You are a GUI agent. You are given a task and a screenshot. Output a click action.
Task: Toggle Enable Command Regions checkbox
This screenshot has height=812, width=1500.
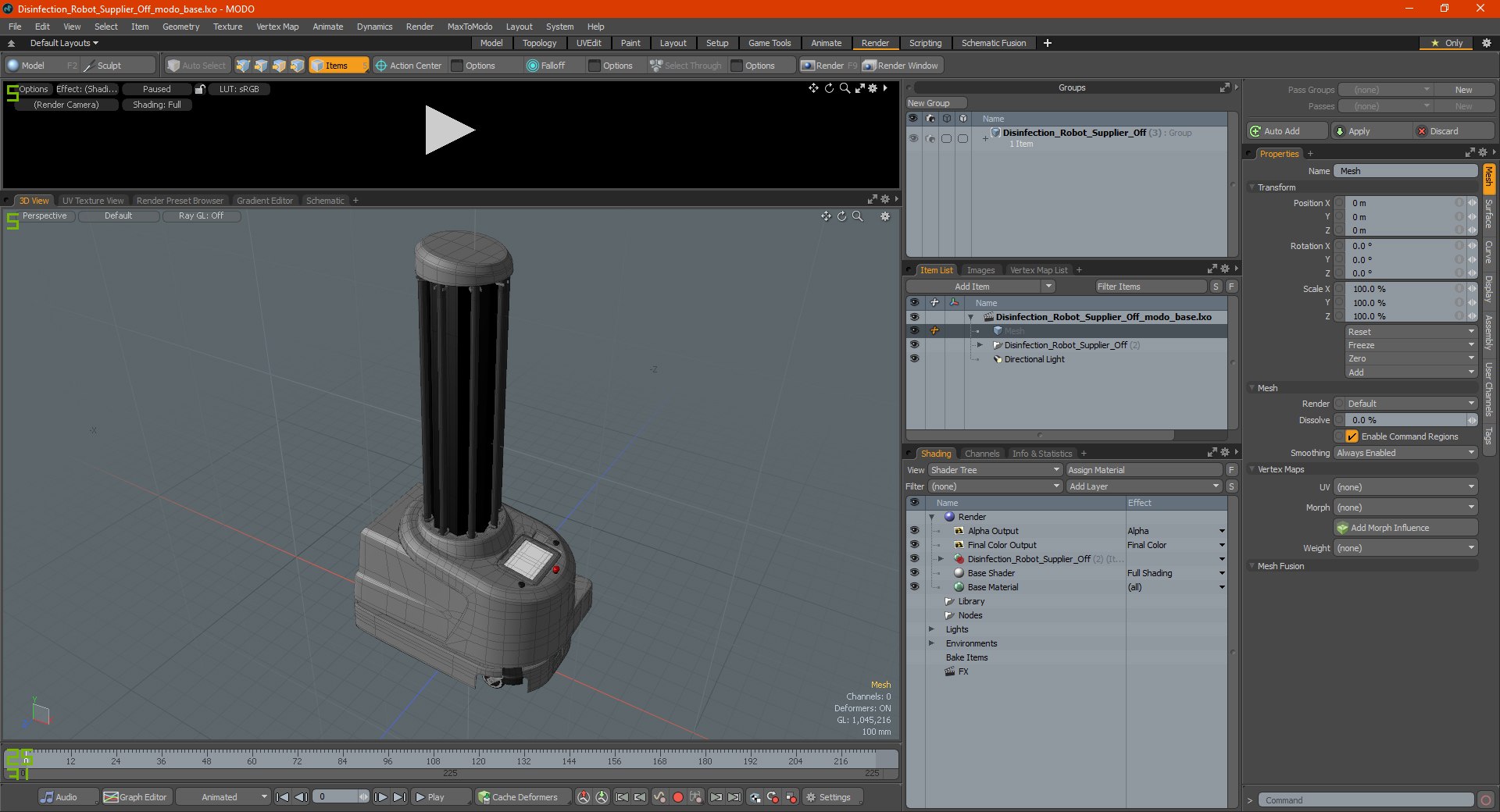coord(1352,436)
